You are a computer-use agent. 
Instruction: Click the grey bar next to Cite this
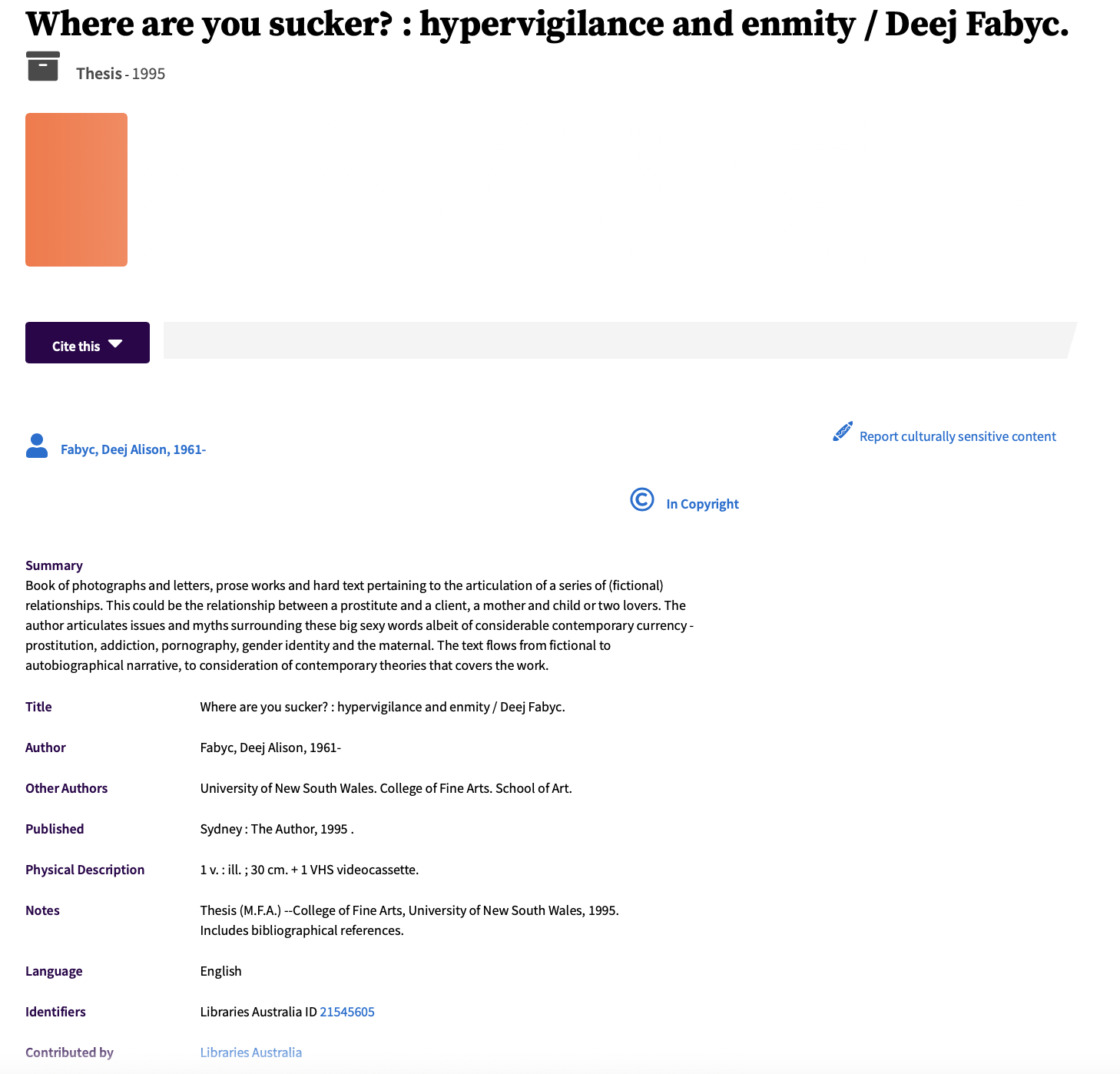[620, 340]
